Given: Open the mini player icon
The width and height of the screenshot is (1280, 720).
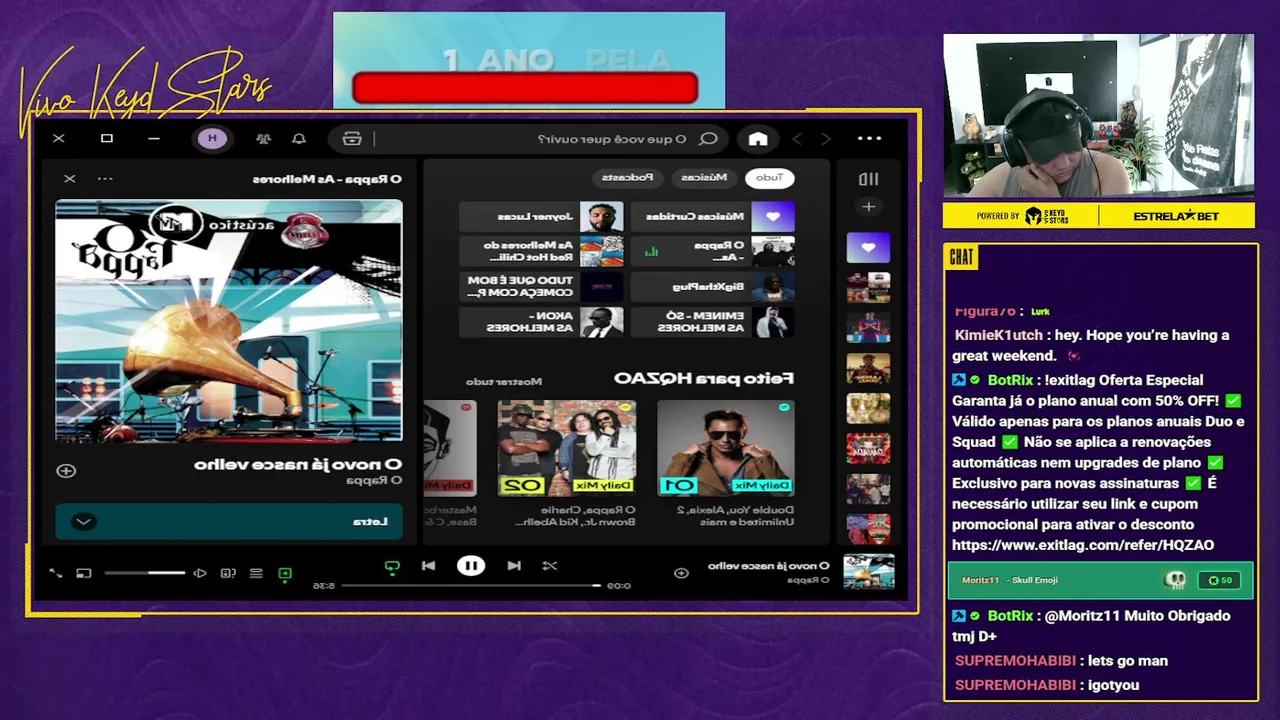Looking at the screenshot, I should tap(84, 573).
